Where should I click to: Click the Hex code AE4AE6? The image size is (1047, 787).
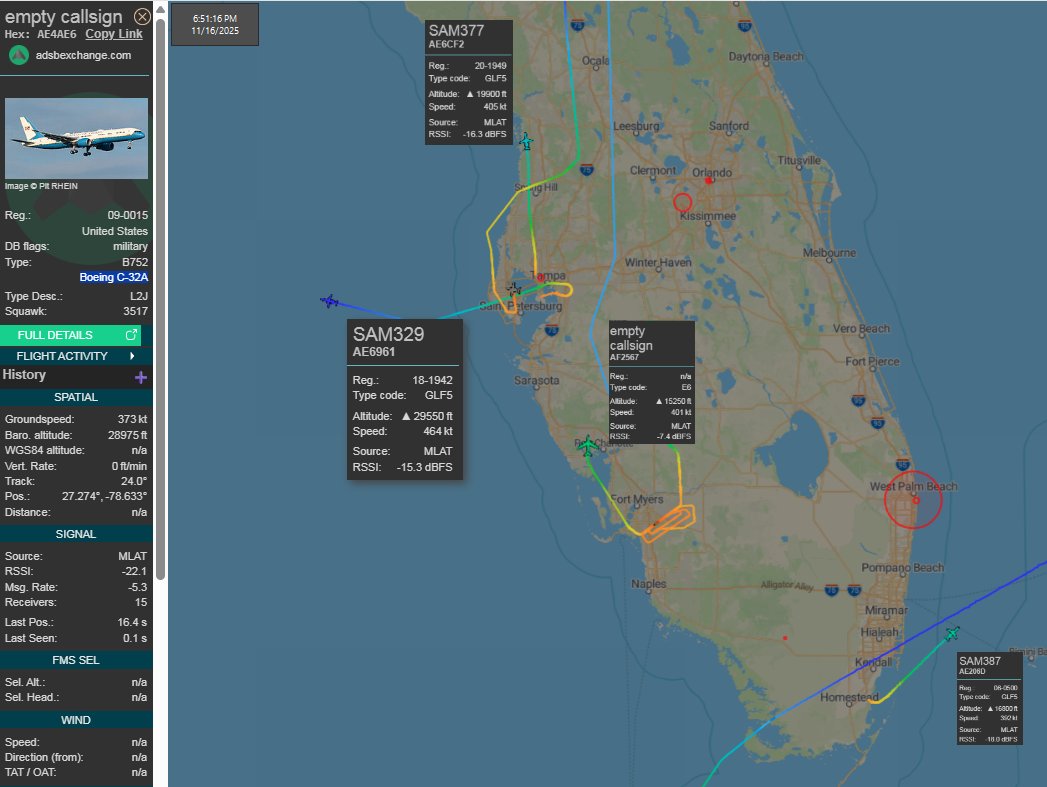tap(56, 34)
